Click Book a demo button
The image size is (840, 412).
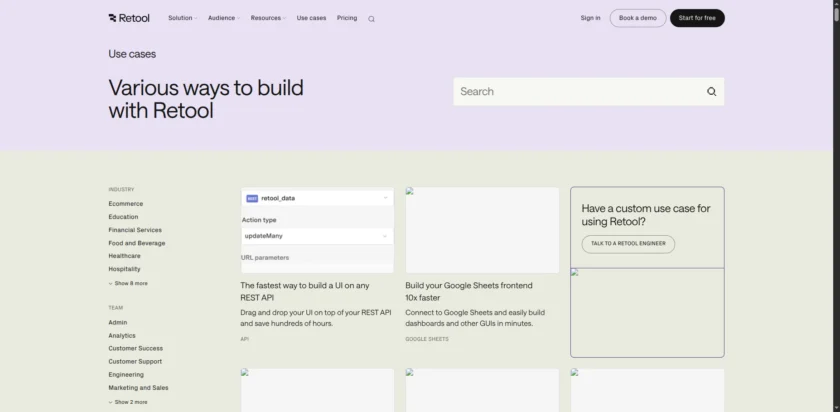tap(638, 18)
